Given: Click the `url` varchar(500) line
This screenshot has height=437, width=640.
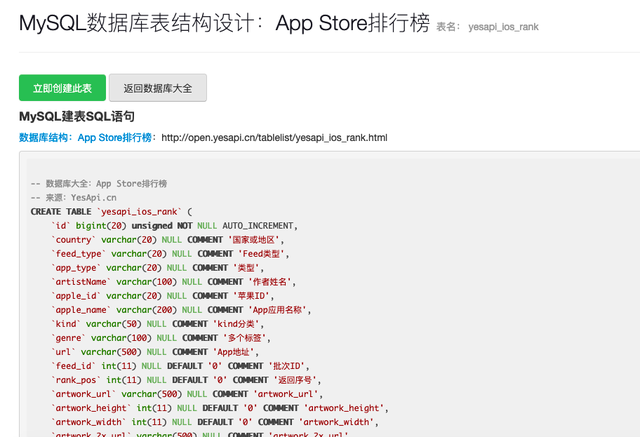Looking at the screenshot, I should (x=155, y=352).
